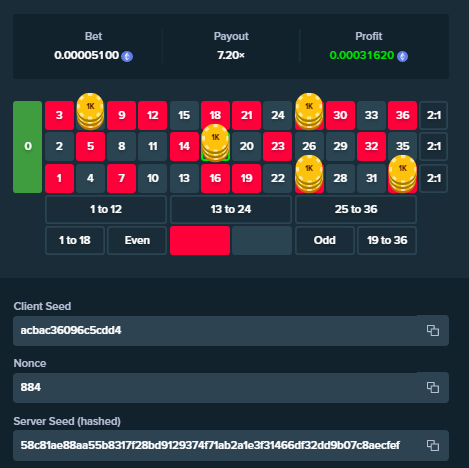The width and height of the screenshot is (469, 468).
Task: Copy the hashed Server Seed
Action: [433, 445]
